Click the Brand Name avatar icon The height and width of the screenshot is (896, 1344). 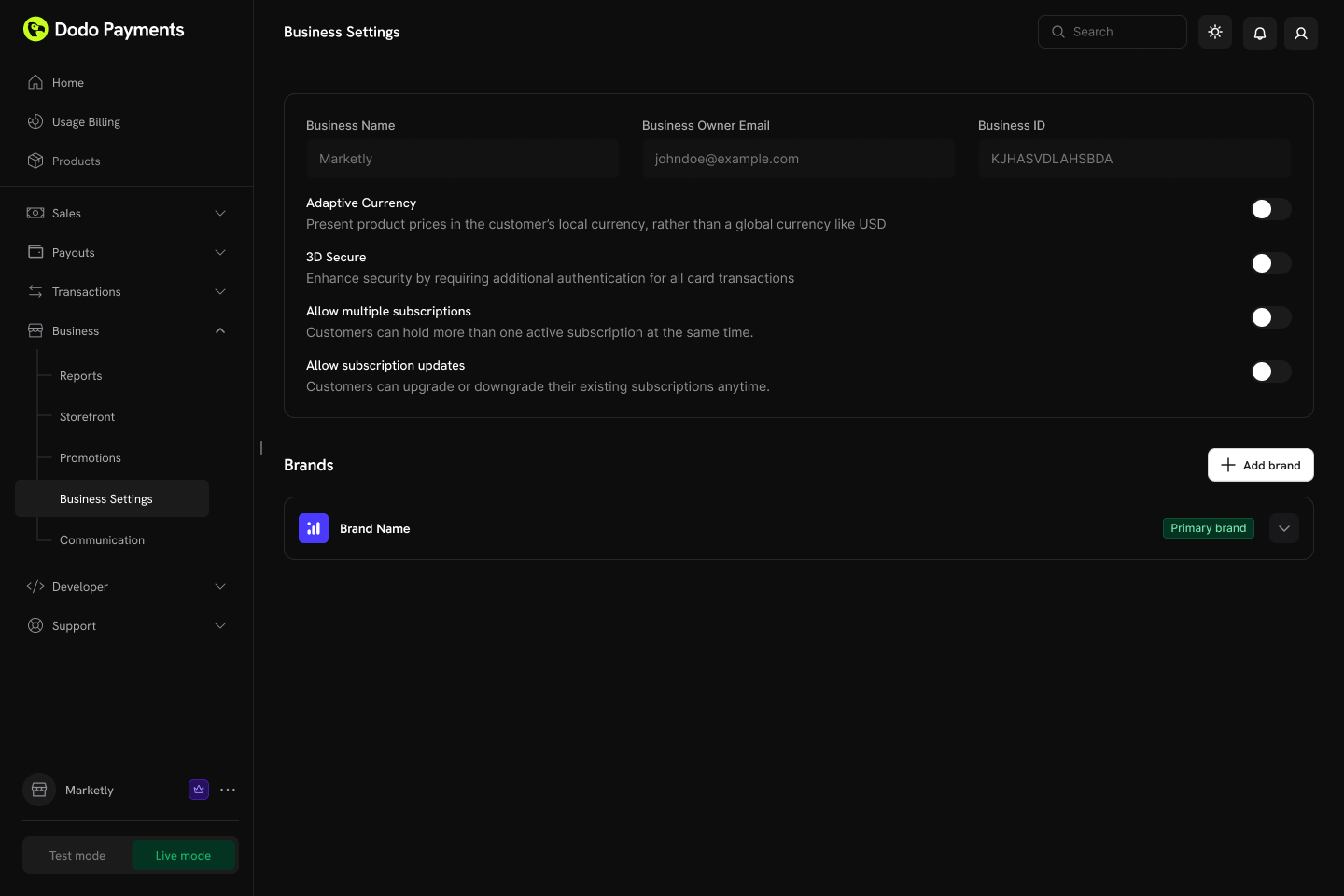(314, 528)
